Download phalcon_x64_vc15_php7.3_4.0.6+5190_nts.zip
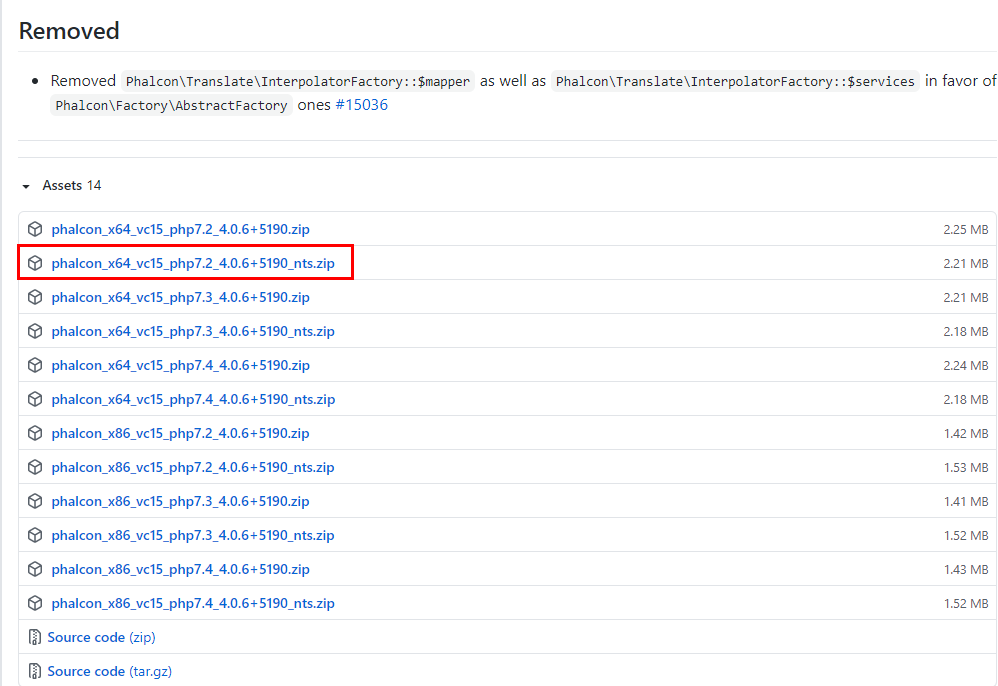This screenshot has width=998, height=686. [193, 331]
